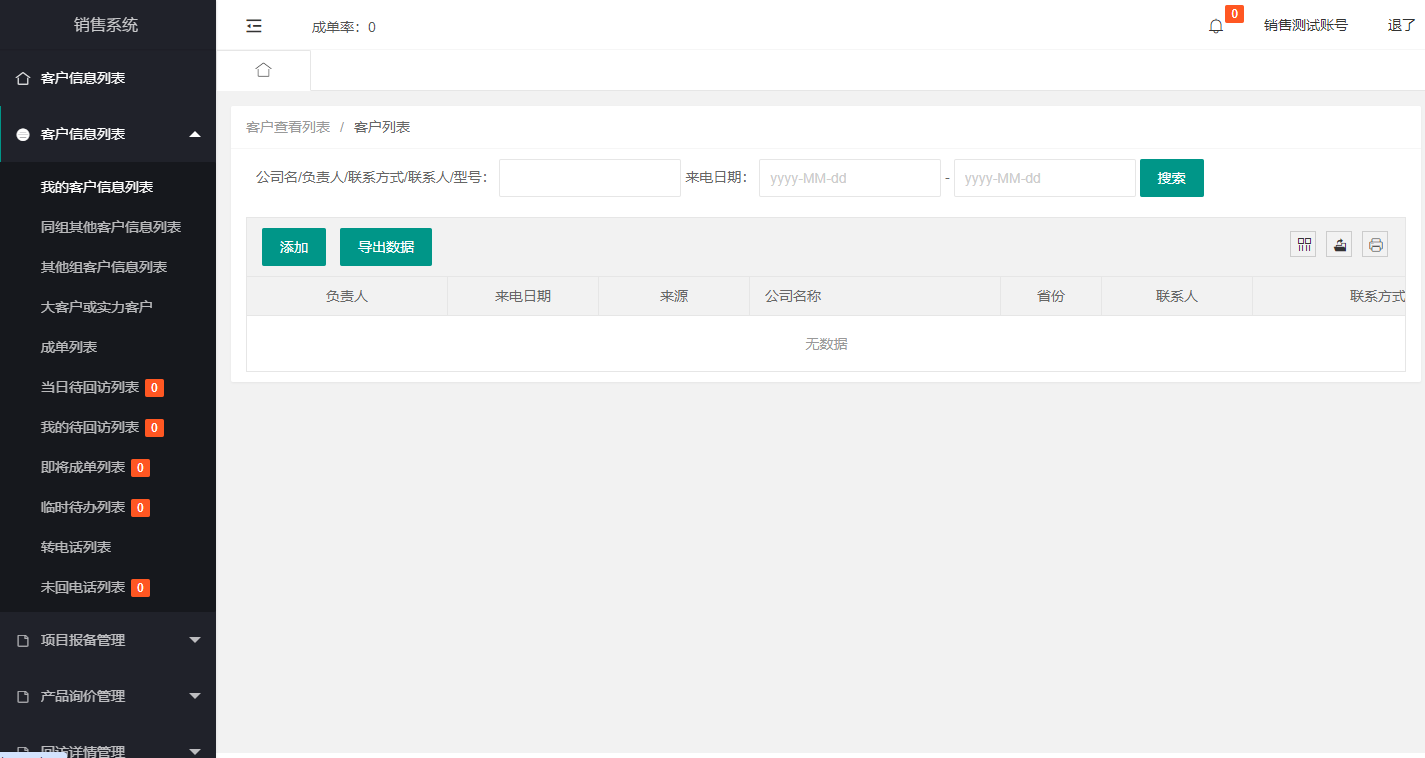Click the 0 badge beside 当日待回访列表
Image resolution: width=1425 pixels, height=758 pixels.
click(154, 388)
